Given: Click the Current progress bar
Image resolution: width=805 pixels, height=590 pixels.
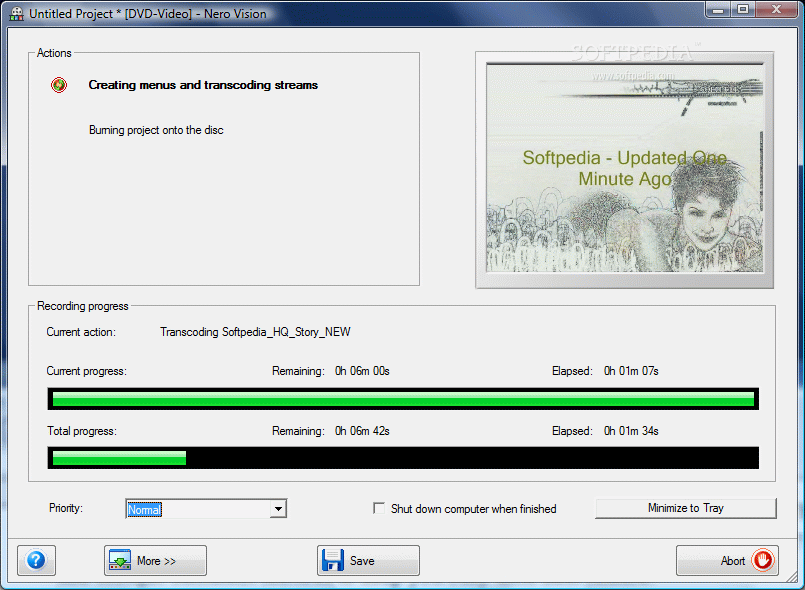Looking at the screenshot, I should coord(403,399).
